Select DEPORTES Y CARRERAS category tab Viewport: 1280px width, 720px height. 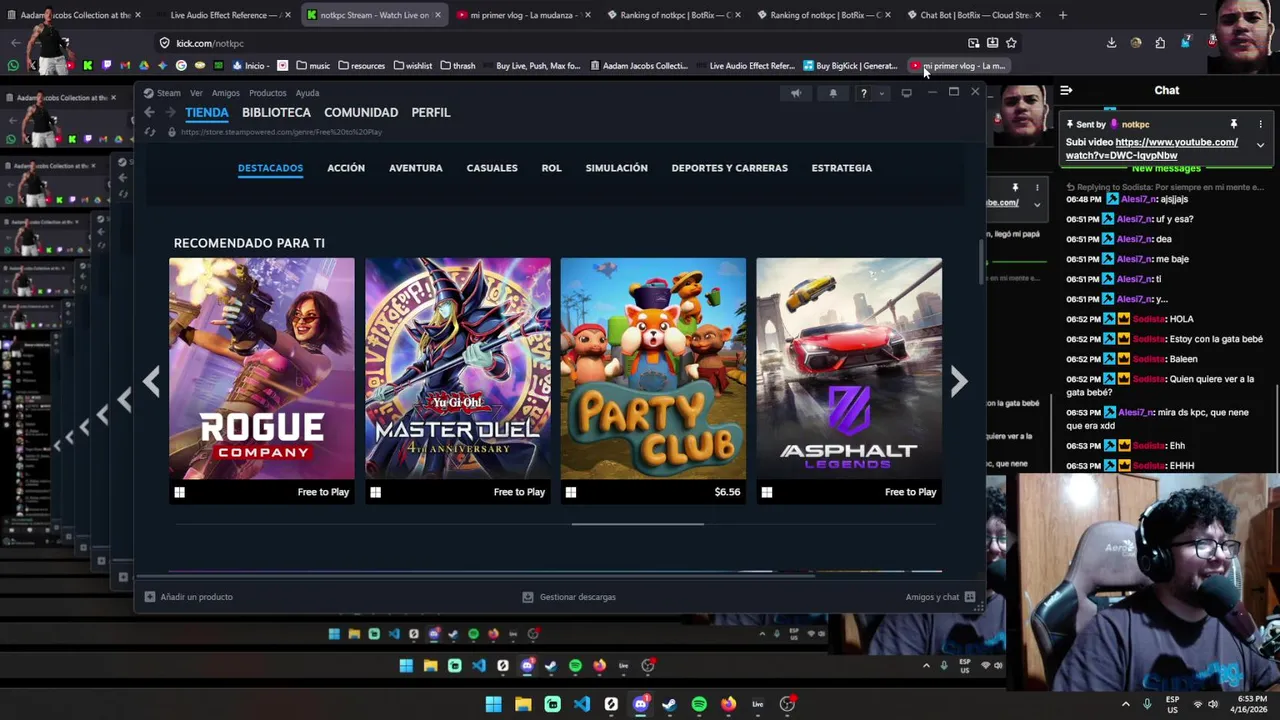(730, 168)
